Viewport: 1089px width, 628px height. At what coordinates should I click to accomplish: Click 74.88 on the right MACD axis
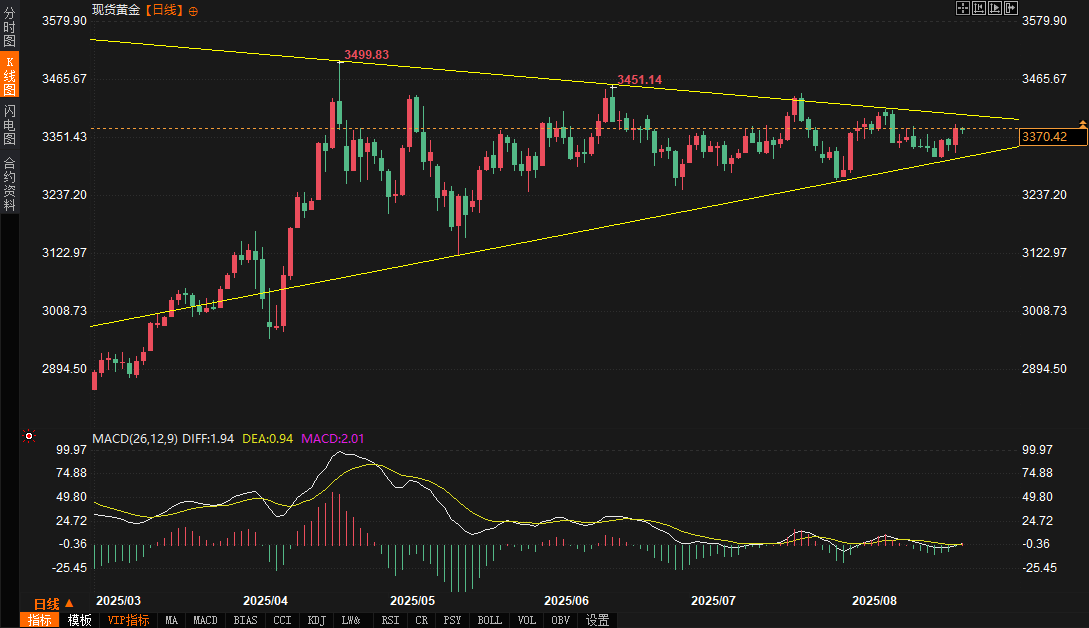[1038, 473]
